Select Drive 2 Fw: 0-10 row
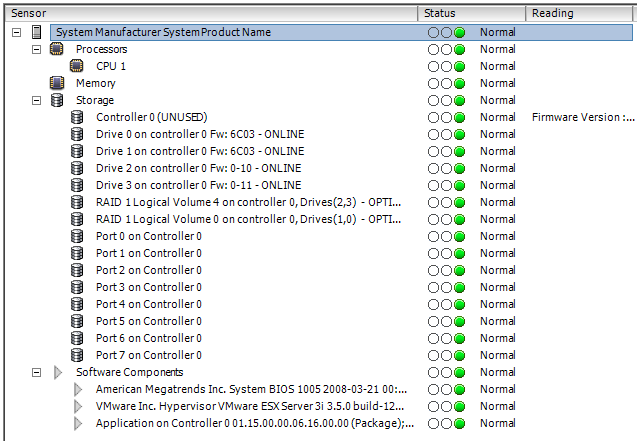 coord(199,168)
